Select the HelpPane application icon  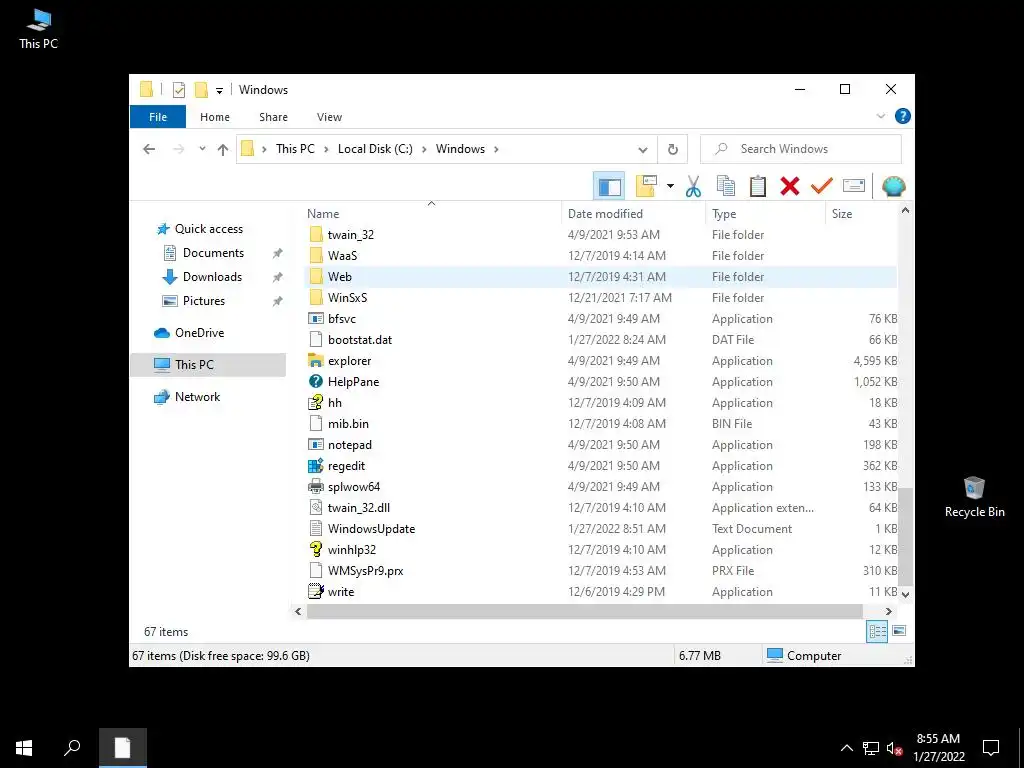click(316, 381)
